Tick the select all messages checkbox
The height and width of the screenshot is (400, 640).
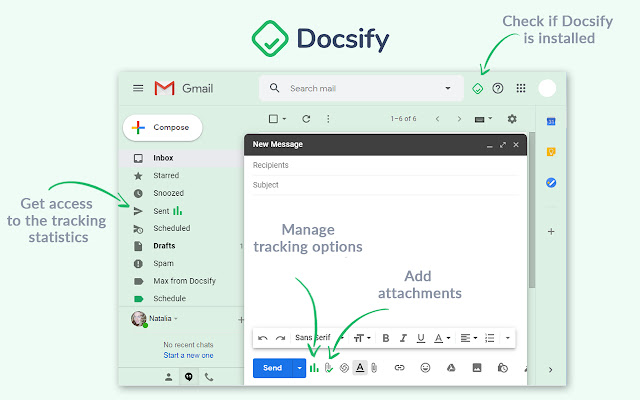tap(273, 119)
